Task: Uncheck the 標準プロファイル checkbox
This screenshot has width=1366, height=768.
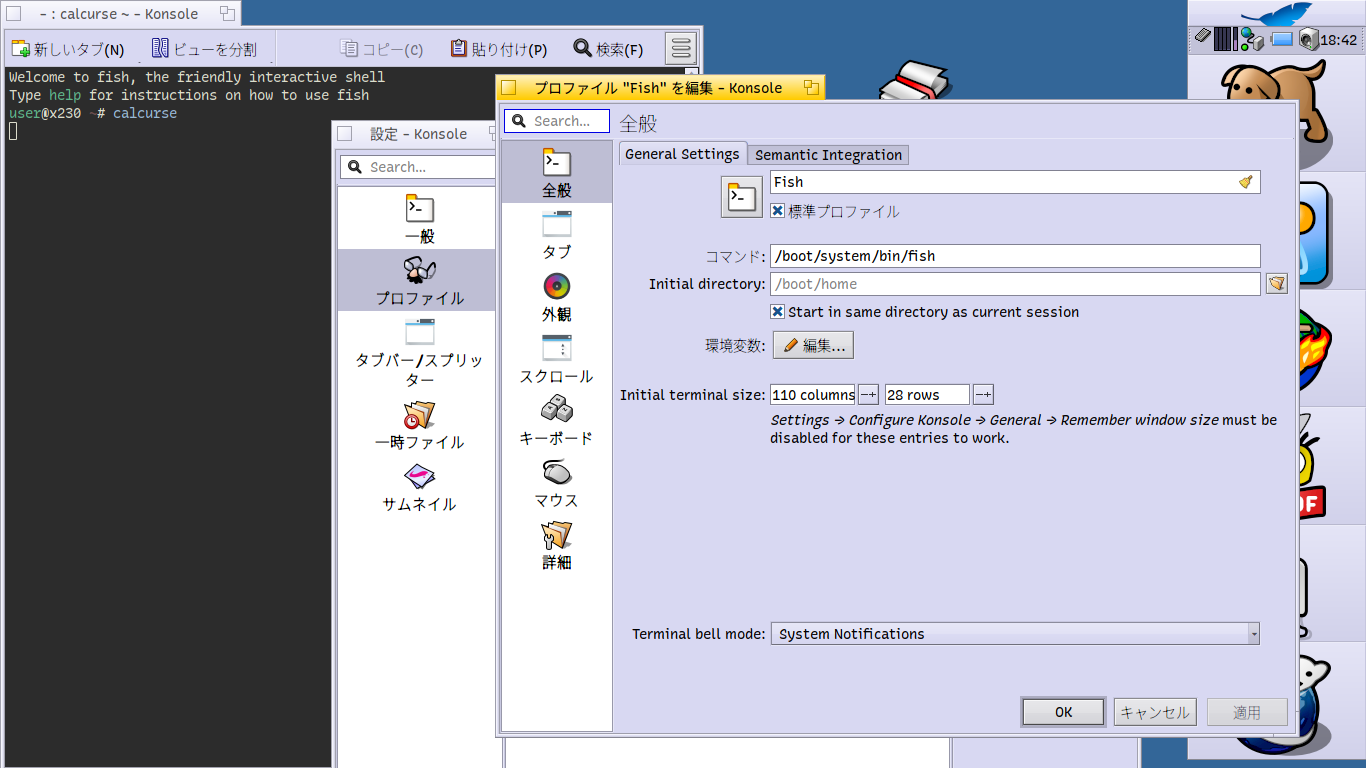Action: coord(778,211)
